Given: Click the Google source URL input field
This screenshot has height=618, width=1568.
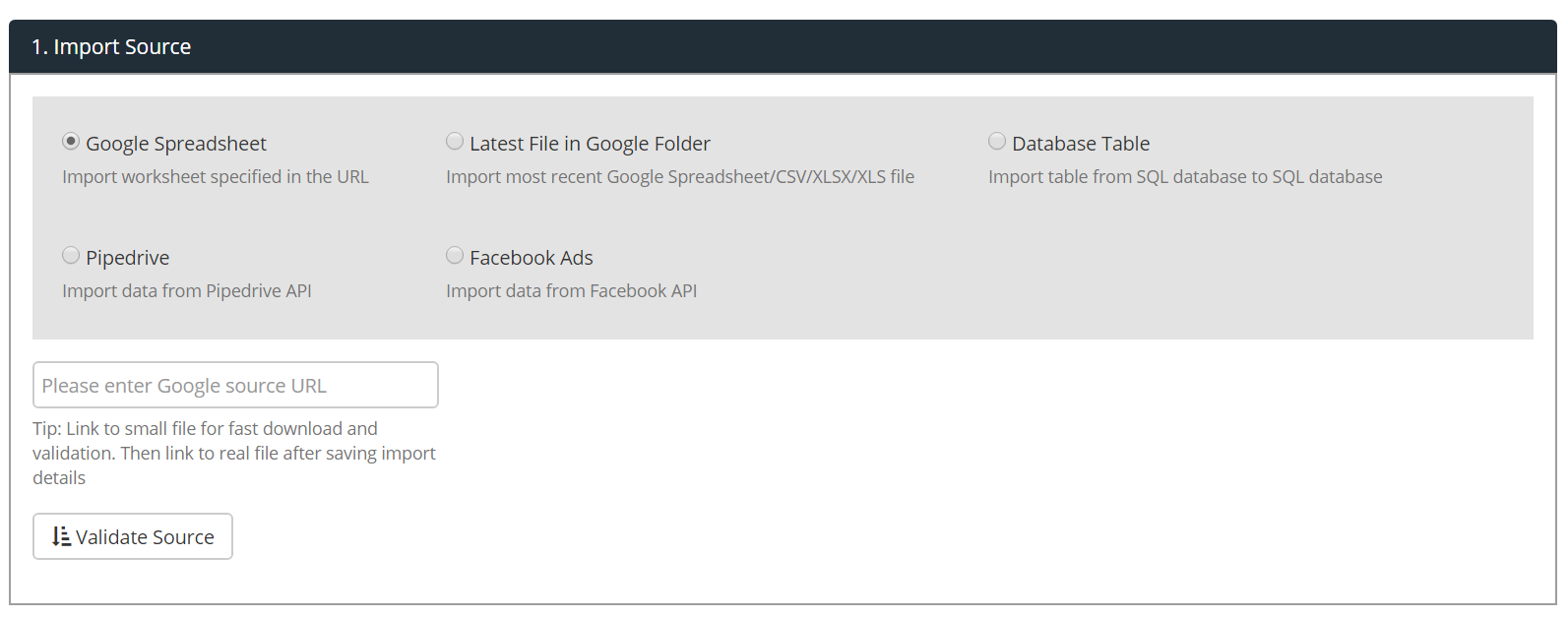Looking at the screenshot, I should tap(235, 385).
